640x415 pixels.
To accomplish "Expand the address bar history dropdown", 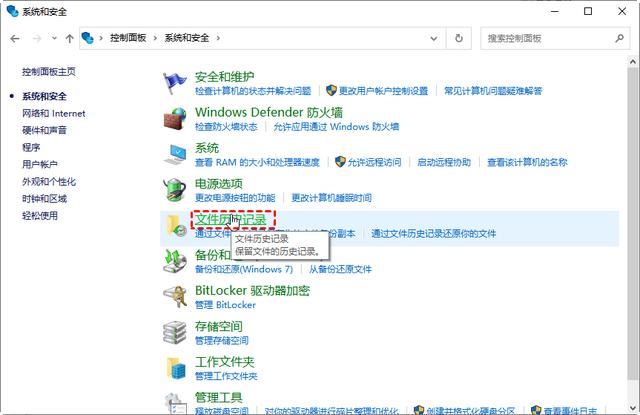I will (x=434, y=38).
